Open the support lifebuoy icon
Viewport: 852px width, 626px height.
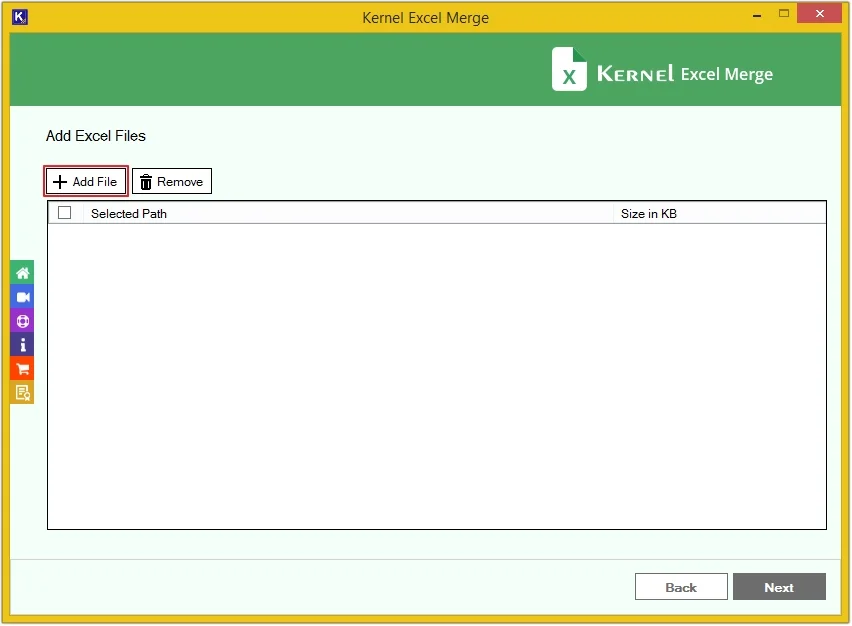tap(22, 321)
